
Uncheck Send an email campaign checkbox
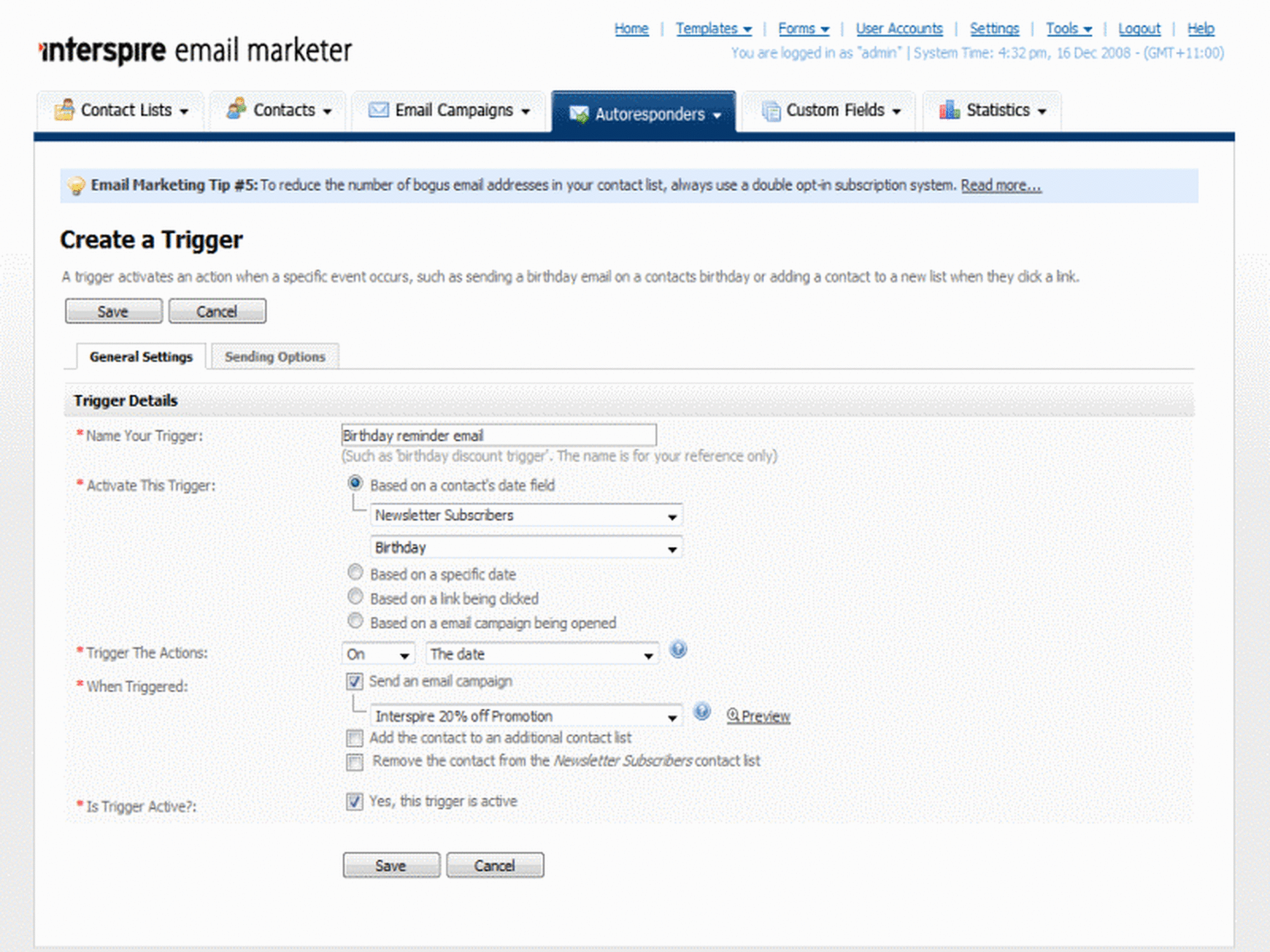[x=354, y=682]
